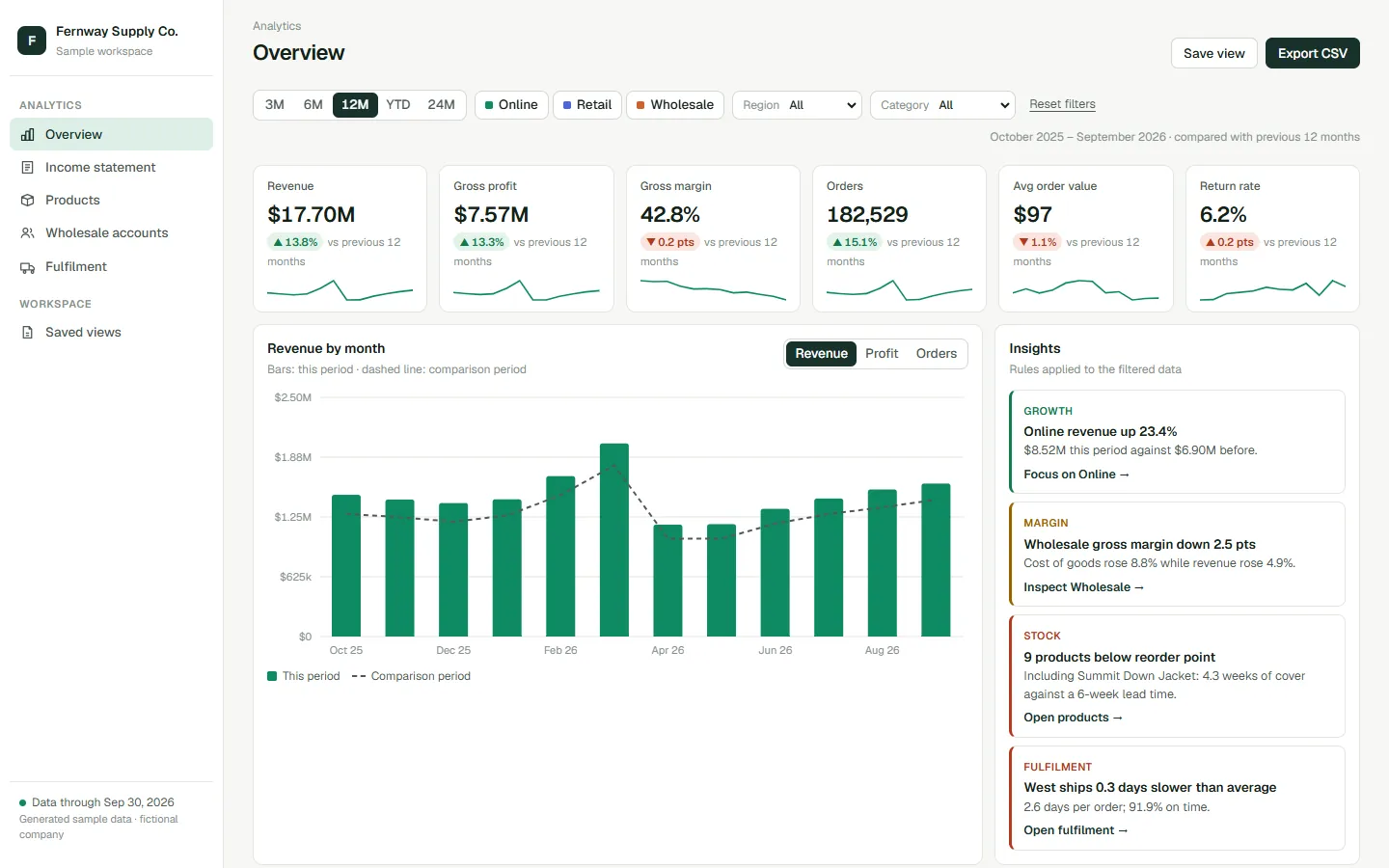Open the Region dropdown
This screenshot has width=1389, height=868.
(798, 105)
